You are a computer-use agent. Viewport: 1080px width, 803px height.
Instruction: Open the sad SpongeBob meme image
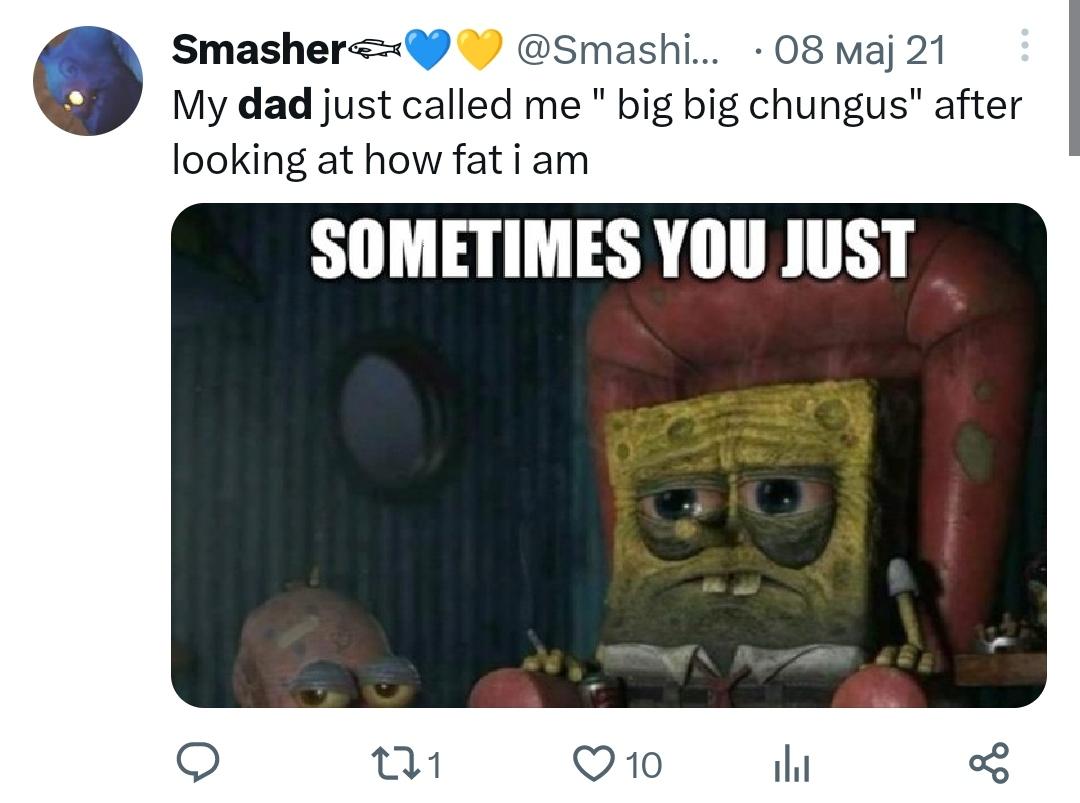click(x=609, y=455)
